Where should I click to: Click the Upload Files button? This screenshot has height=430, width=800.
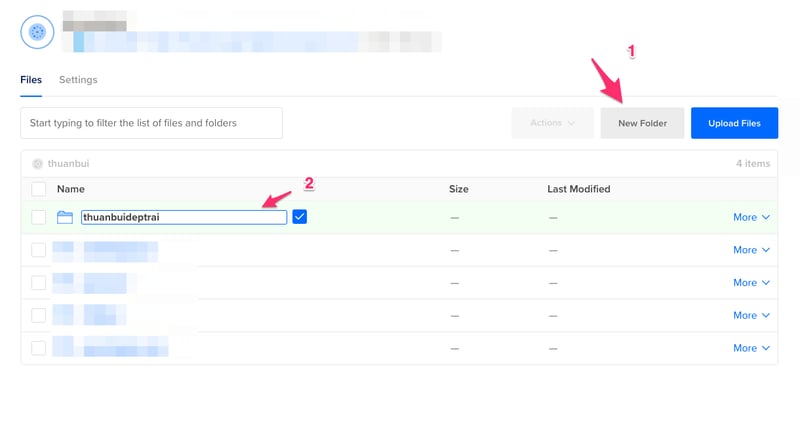point(734,123)
